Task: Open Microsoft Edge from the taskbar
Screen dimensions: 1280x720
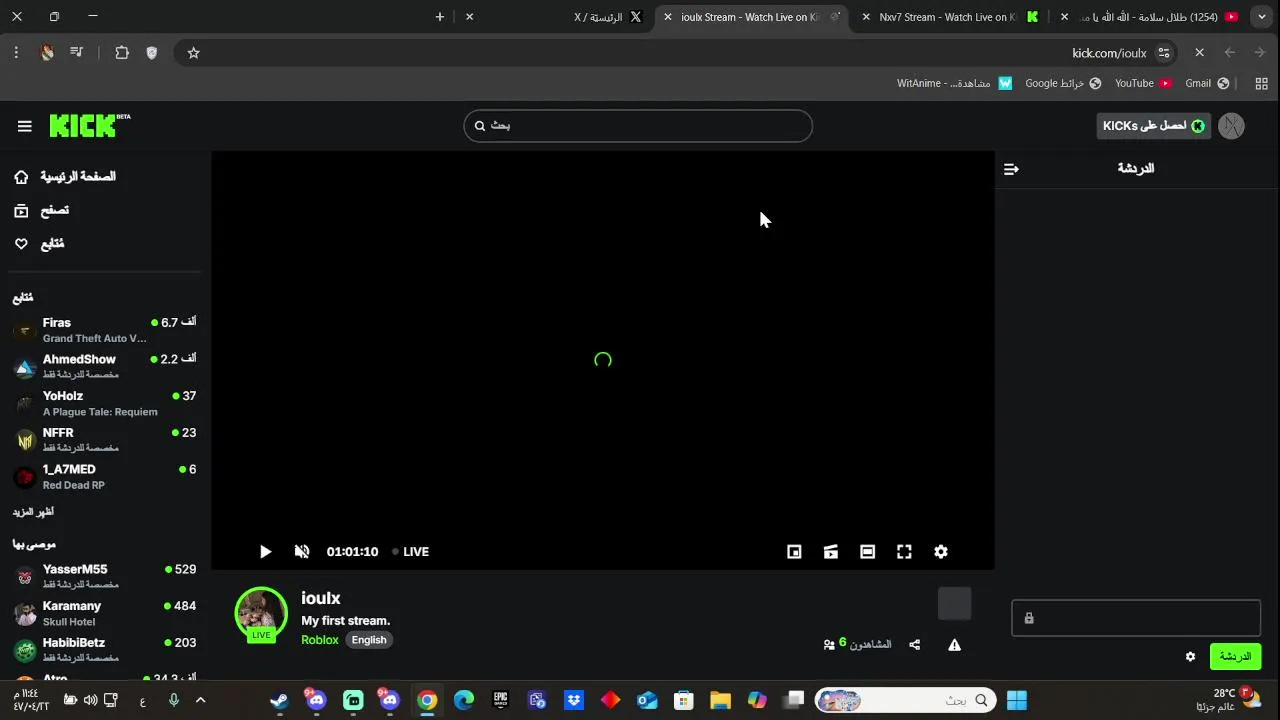Action: [x=464, y=700]
